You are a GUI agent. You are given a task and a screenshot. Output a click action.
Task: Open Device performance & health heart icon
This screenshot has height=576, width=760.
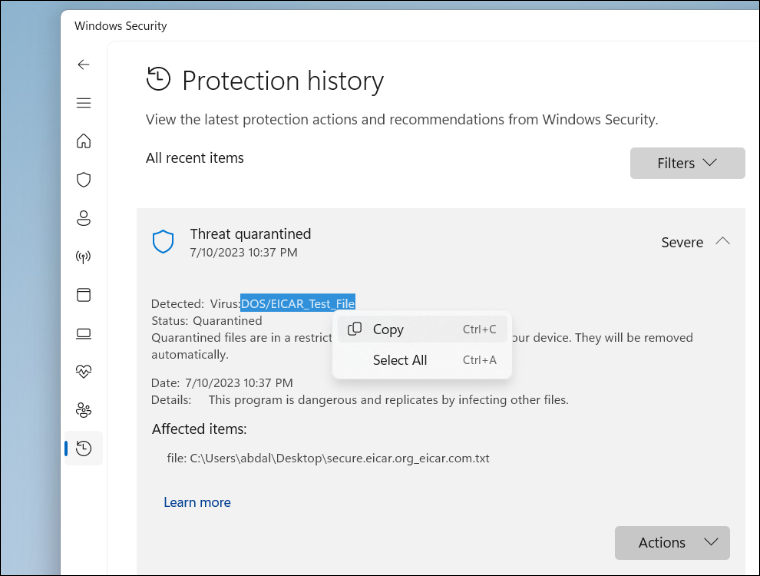pyautogui.click(x=84, y=372)
